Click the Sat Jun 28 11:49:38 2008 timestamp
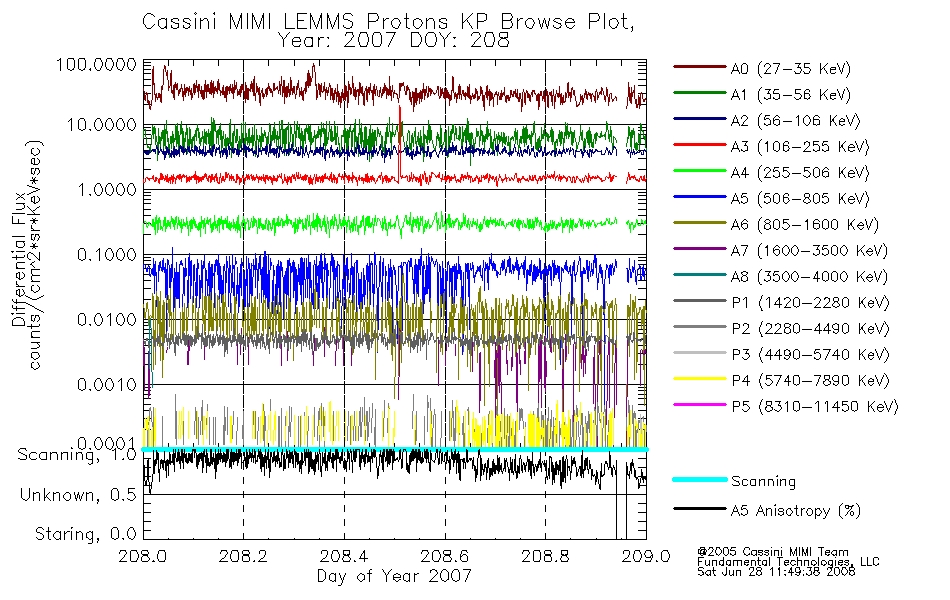The image size is (950, 600). pyautogui.click(x=776, y=572)
